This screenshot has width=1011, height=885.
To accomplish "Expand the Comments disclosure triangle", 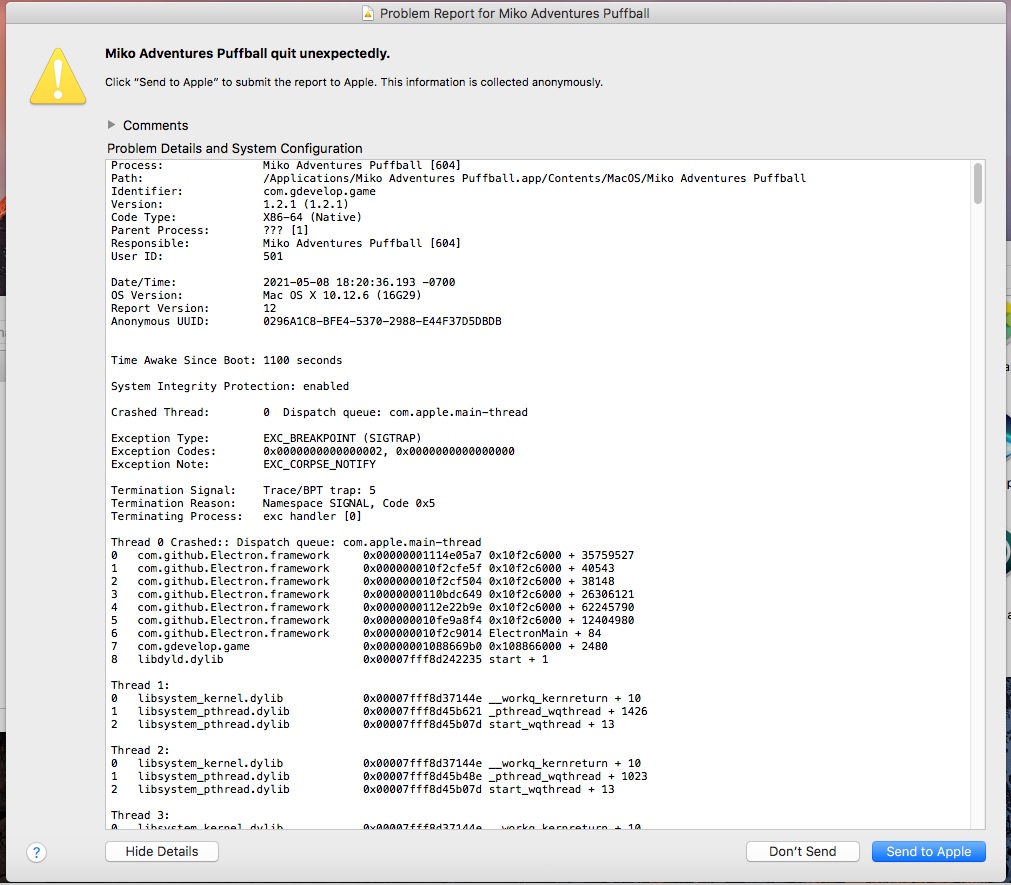I will coord(111,125).
